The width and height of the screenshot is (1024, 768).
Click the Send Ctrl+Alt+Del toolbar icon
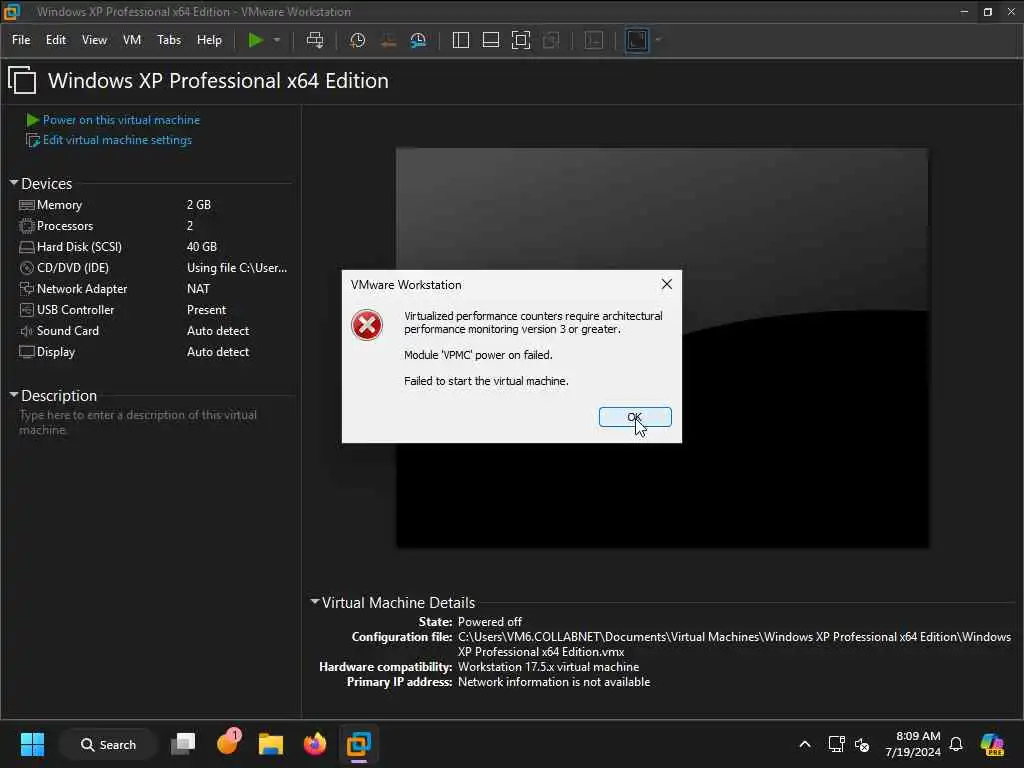pos(315,40)
